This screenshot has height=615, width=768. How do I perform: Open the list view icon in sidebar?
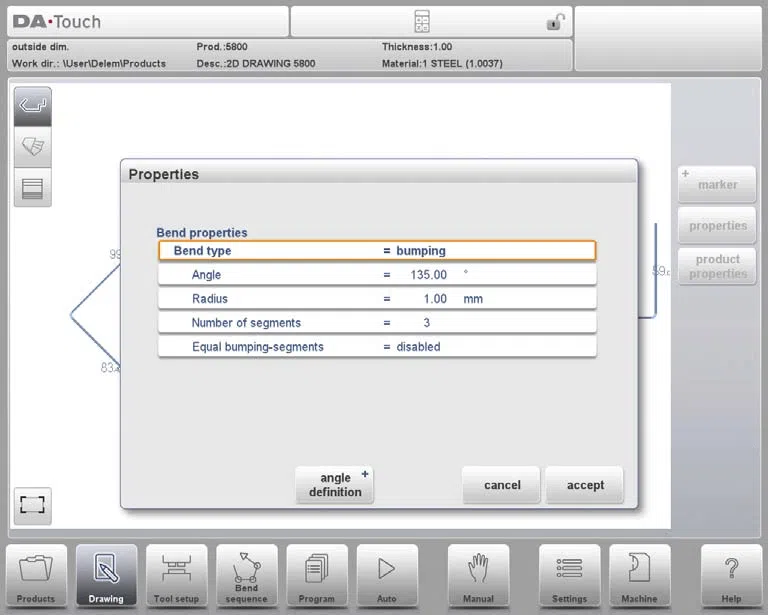[x=32, y=188]
